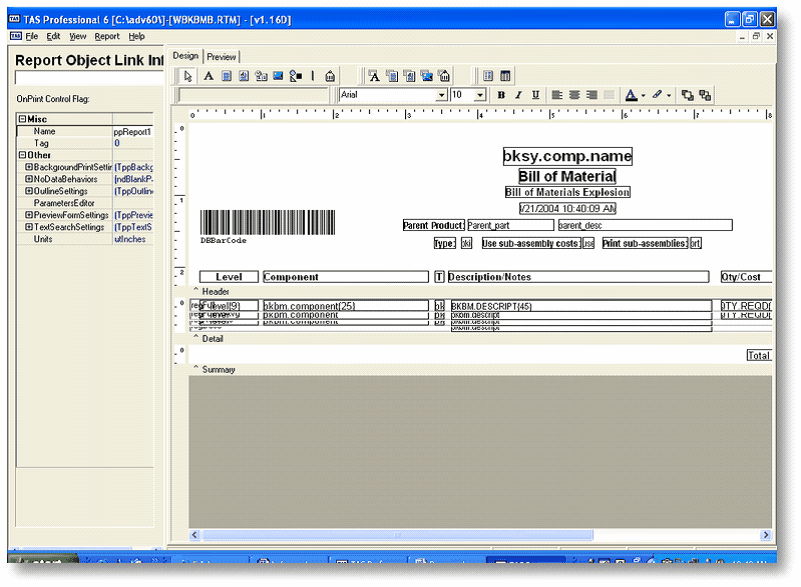Open the font size dropdown

[480, 95]
